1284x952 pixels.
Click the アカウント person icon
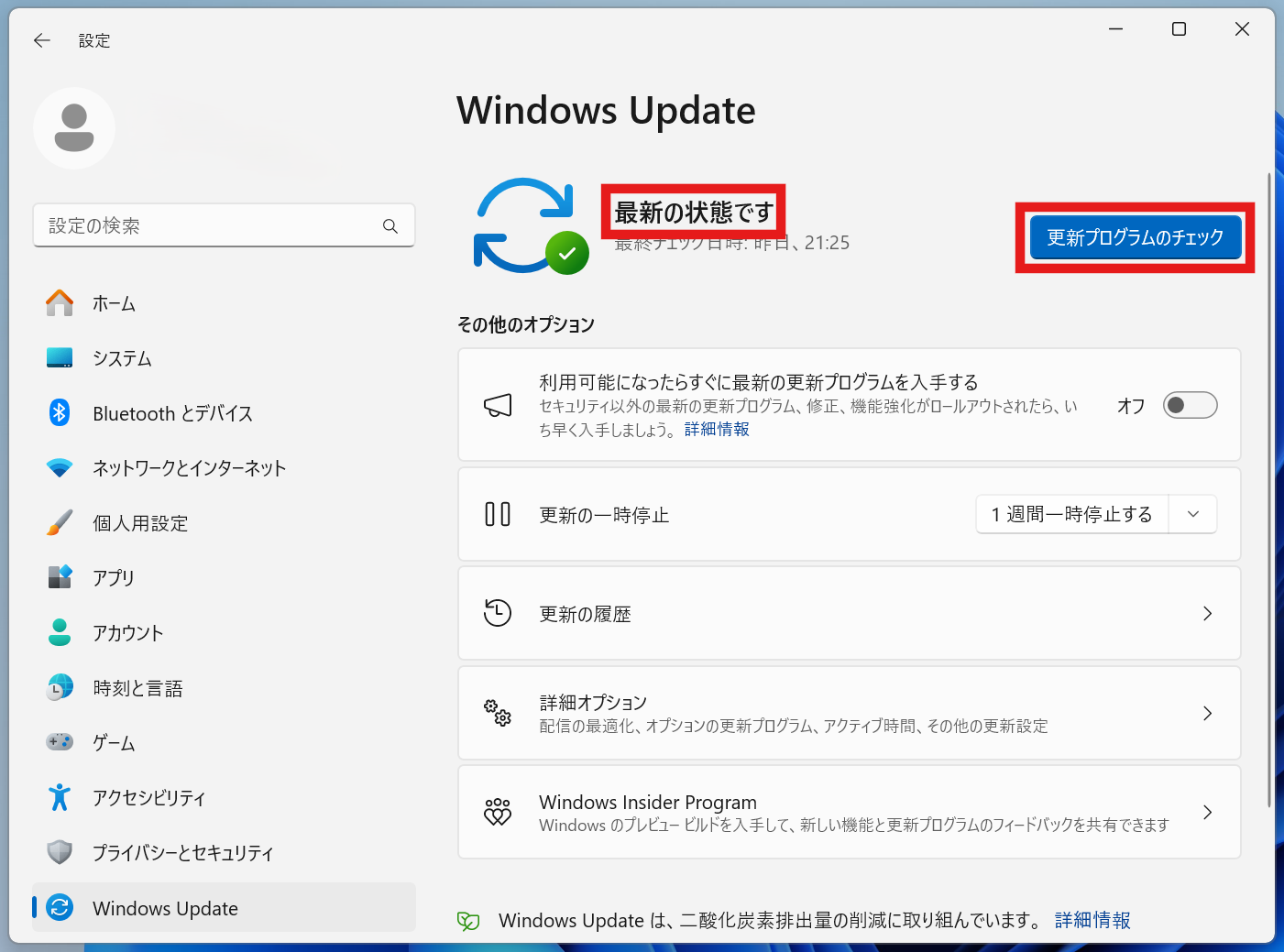[60, 632]
